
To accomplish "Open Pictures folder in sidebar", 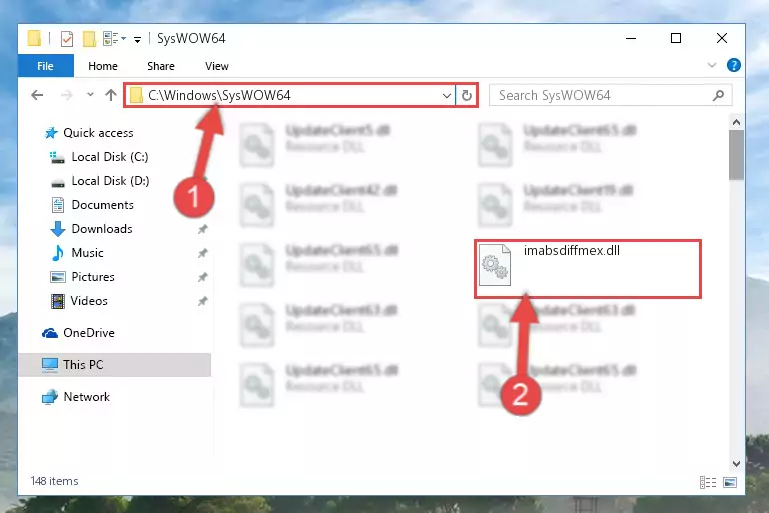I will click(x=93, y=277).
